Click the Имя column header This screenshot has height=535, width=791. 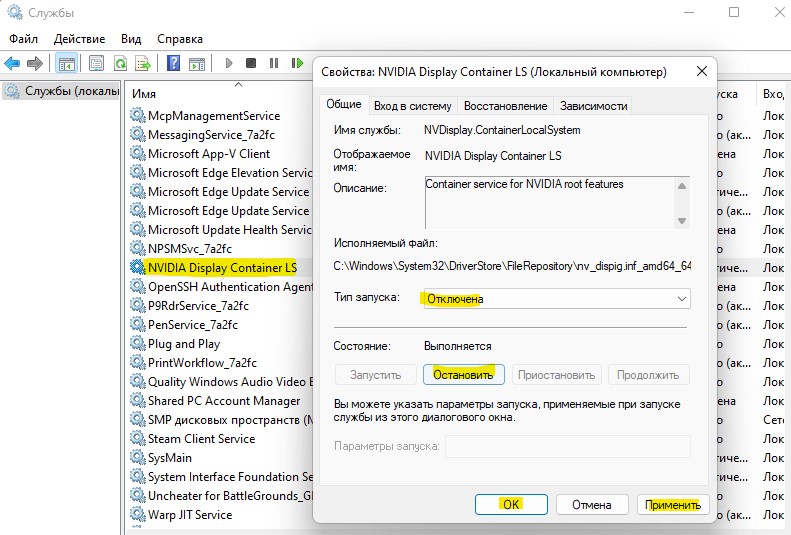218,93
